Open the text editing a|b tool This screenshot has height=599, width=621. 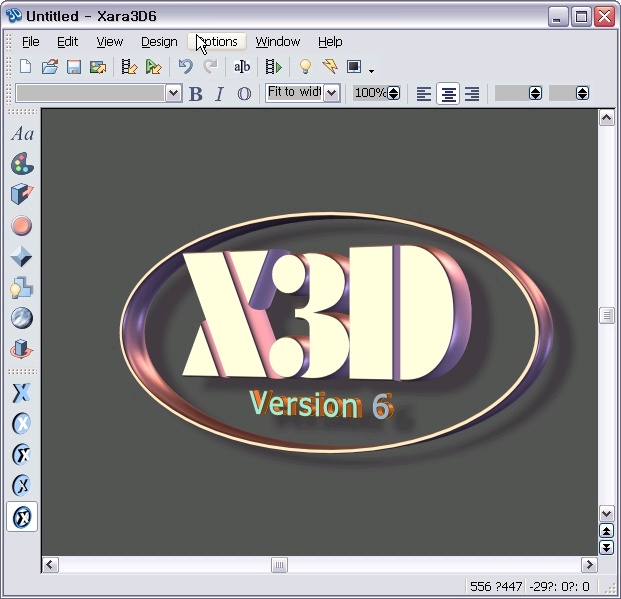[242, 67]
